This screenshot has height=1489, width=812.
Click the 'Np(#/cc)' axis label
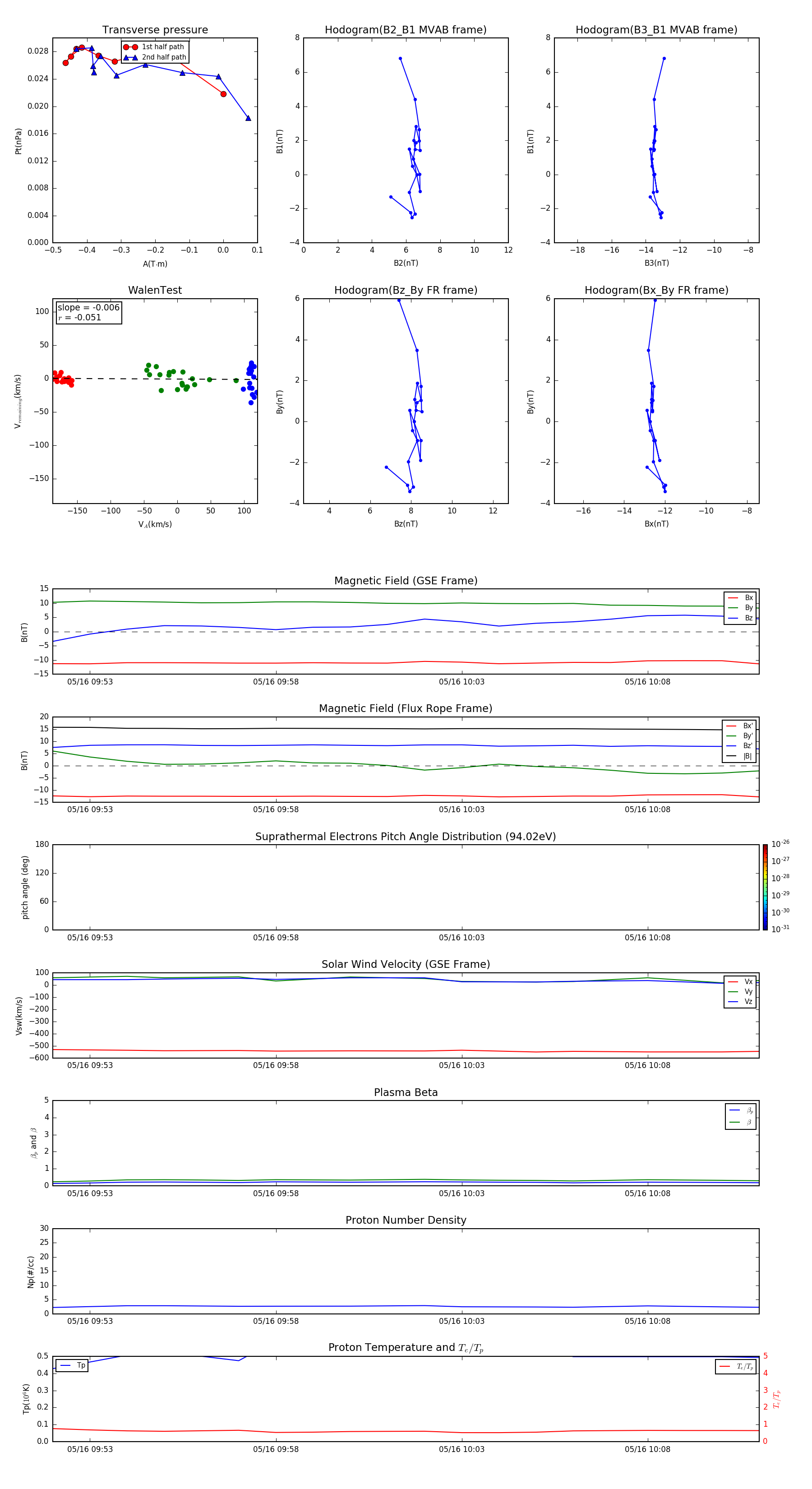[x=31, y=1271]
